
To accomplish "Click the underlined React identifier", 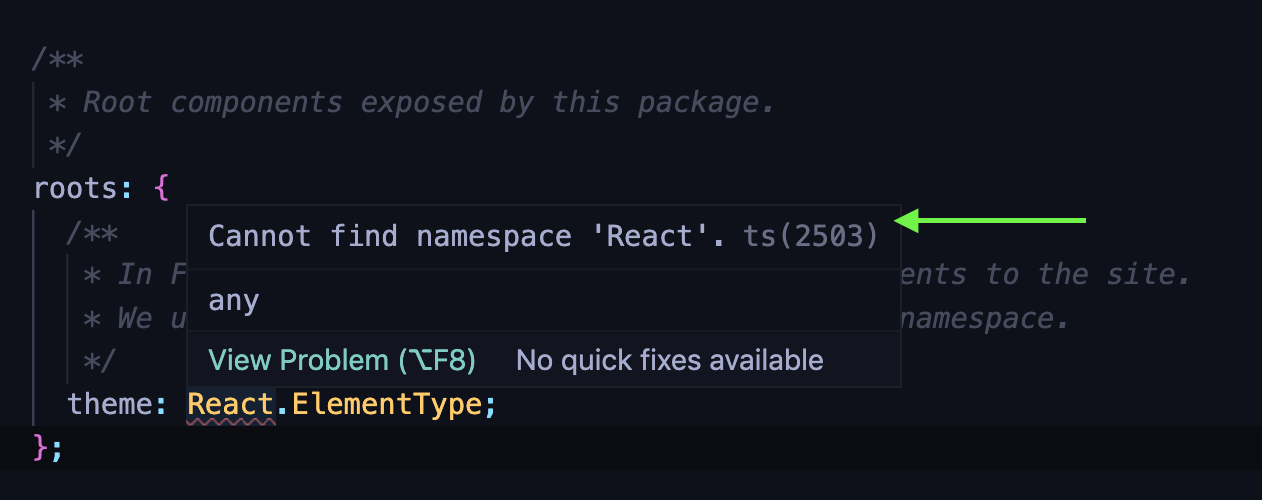I will 230,404.
